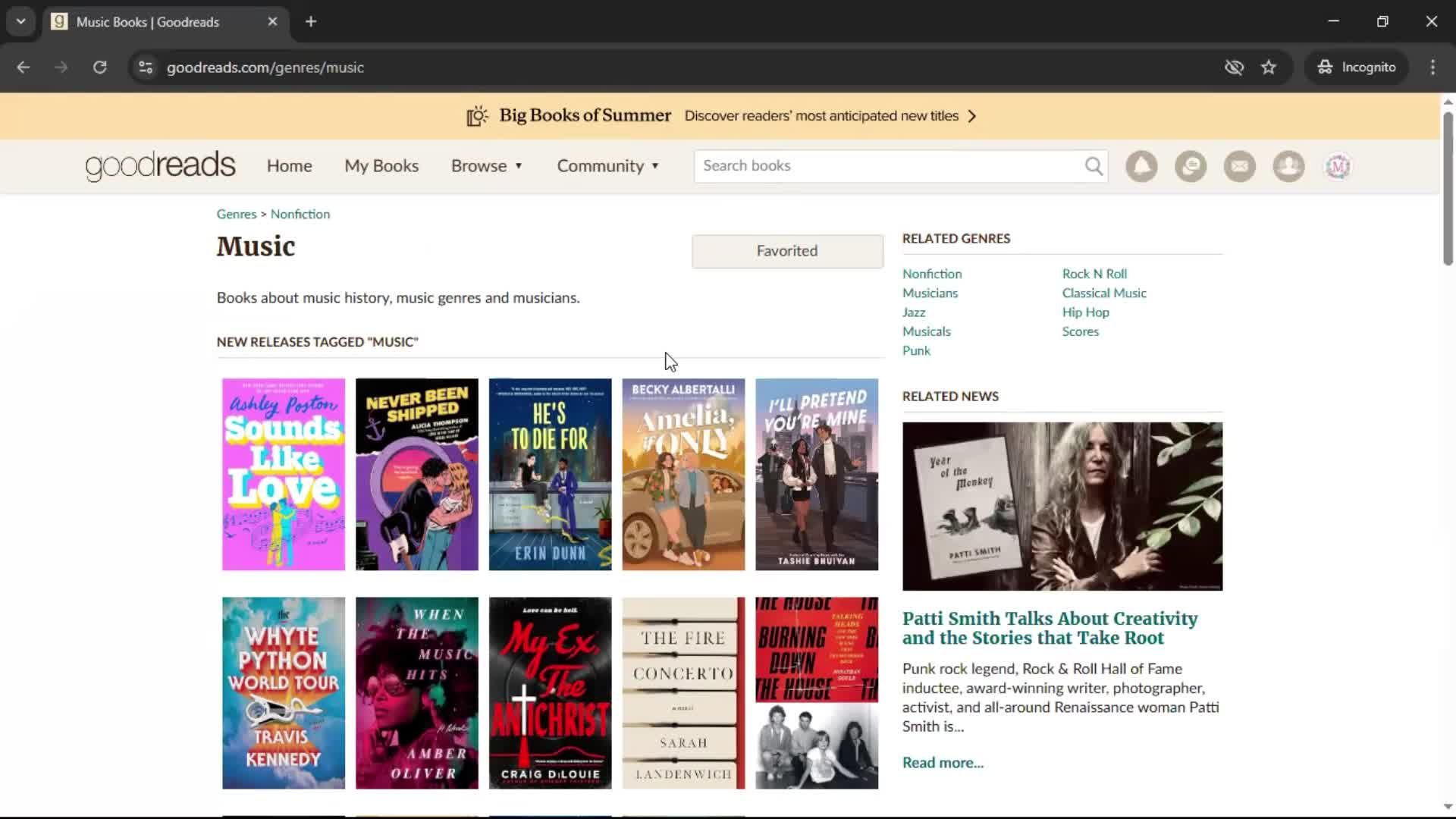This screenshot has height=819, width=1456.
Task: Click Read more on the Patti Smith article
Action: (943, 763)
